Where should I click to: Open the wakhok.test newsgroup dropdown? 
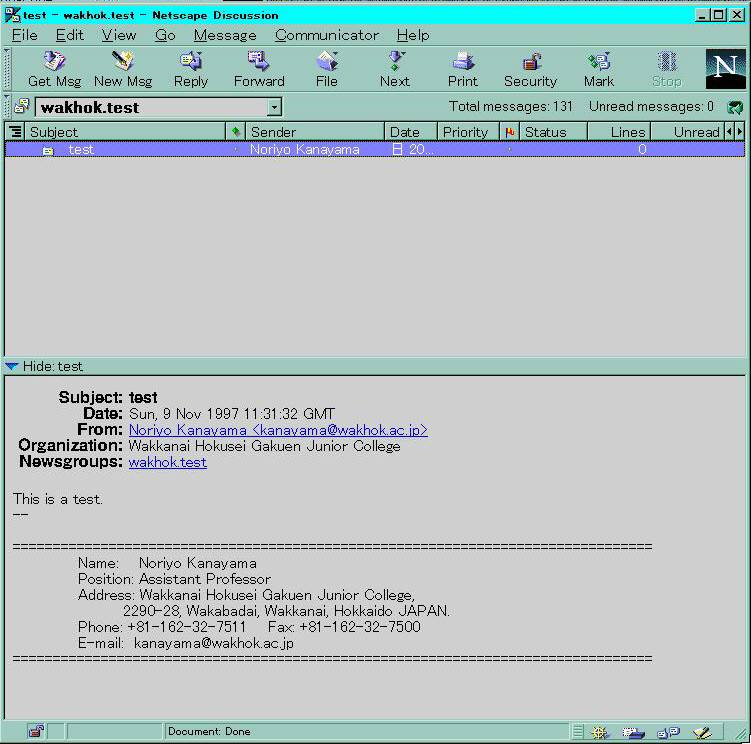274,108
